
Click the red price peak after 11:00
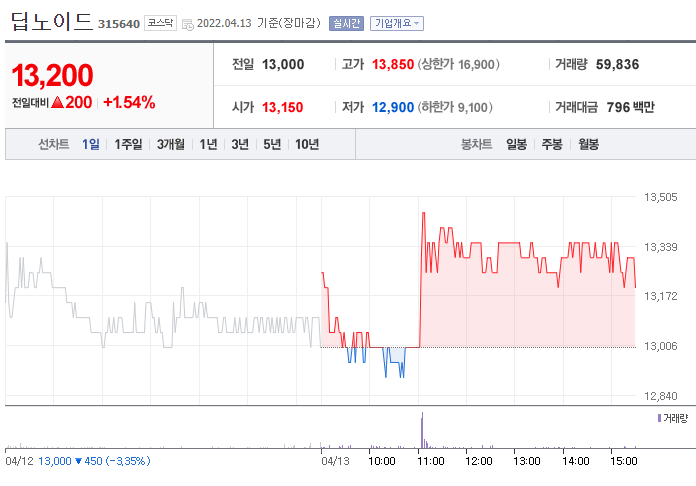pos(423,214)
